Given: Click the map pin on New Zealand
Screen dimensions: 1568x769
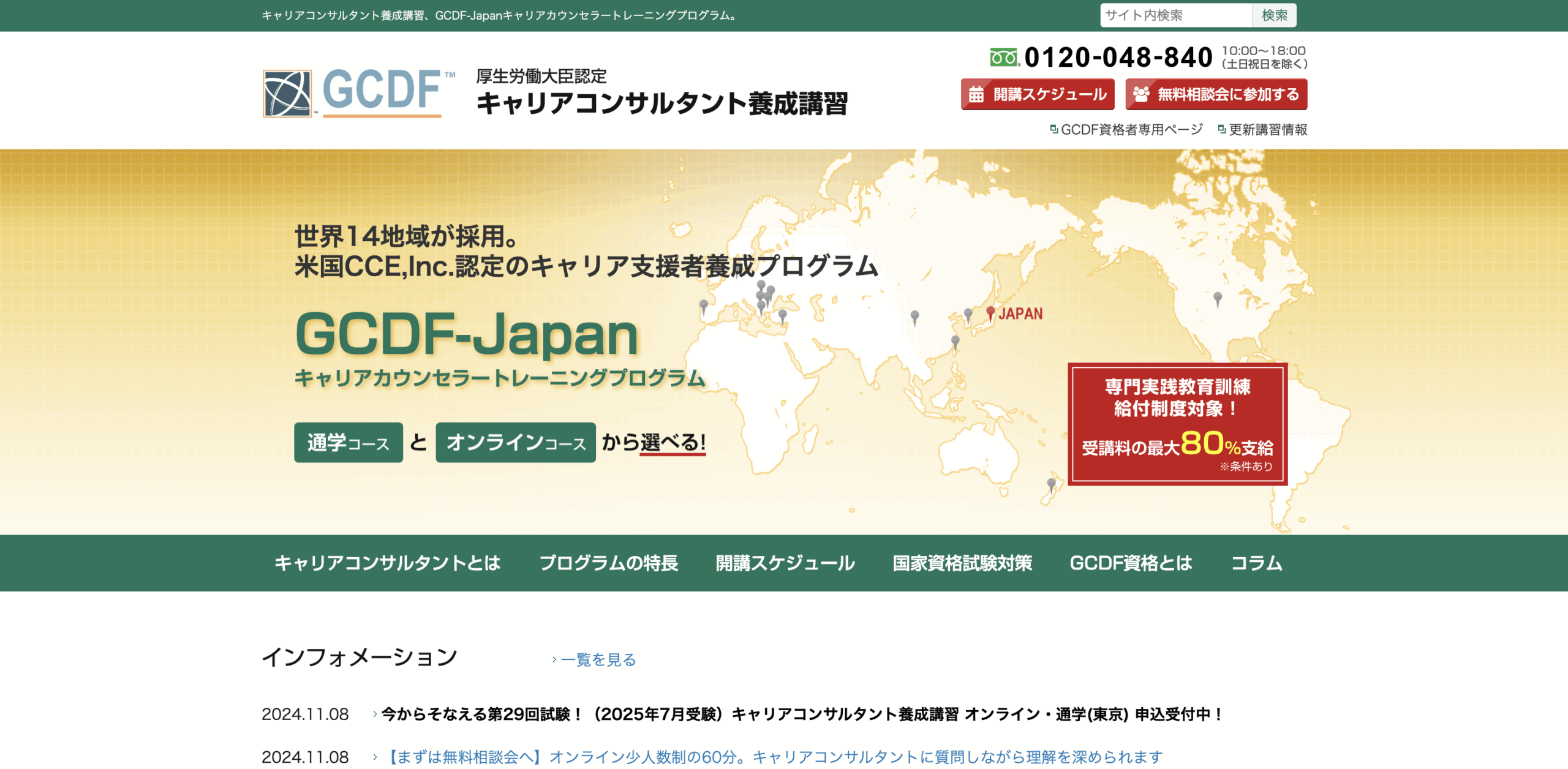Looking at the screenshot, I should pyautogui.click(x=1052, y=484).
